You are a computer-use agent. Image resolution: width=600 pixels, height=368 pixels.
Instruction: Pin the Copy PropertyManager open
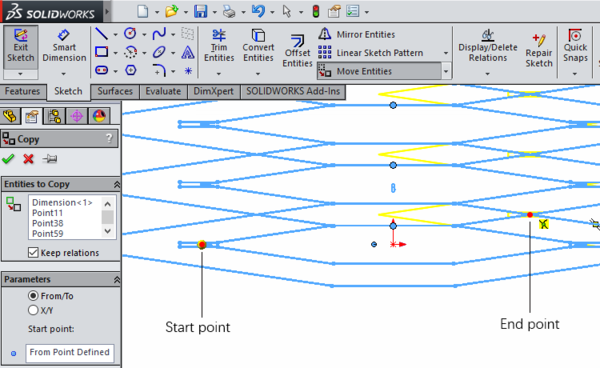pos(50,158)
